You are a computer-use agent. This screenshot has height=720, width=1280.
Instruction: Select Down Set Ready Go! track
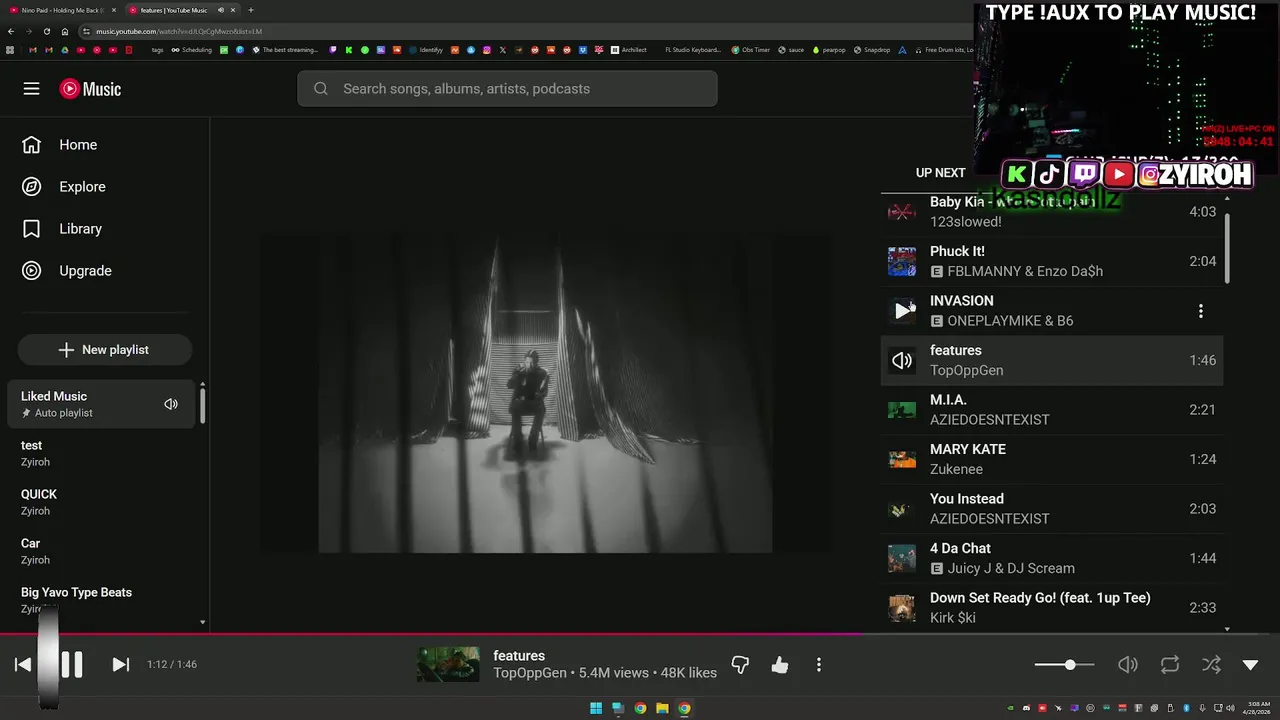tap(1052, 608)
